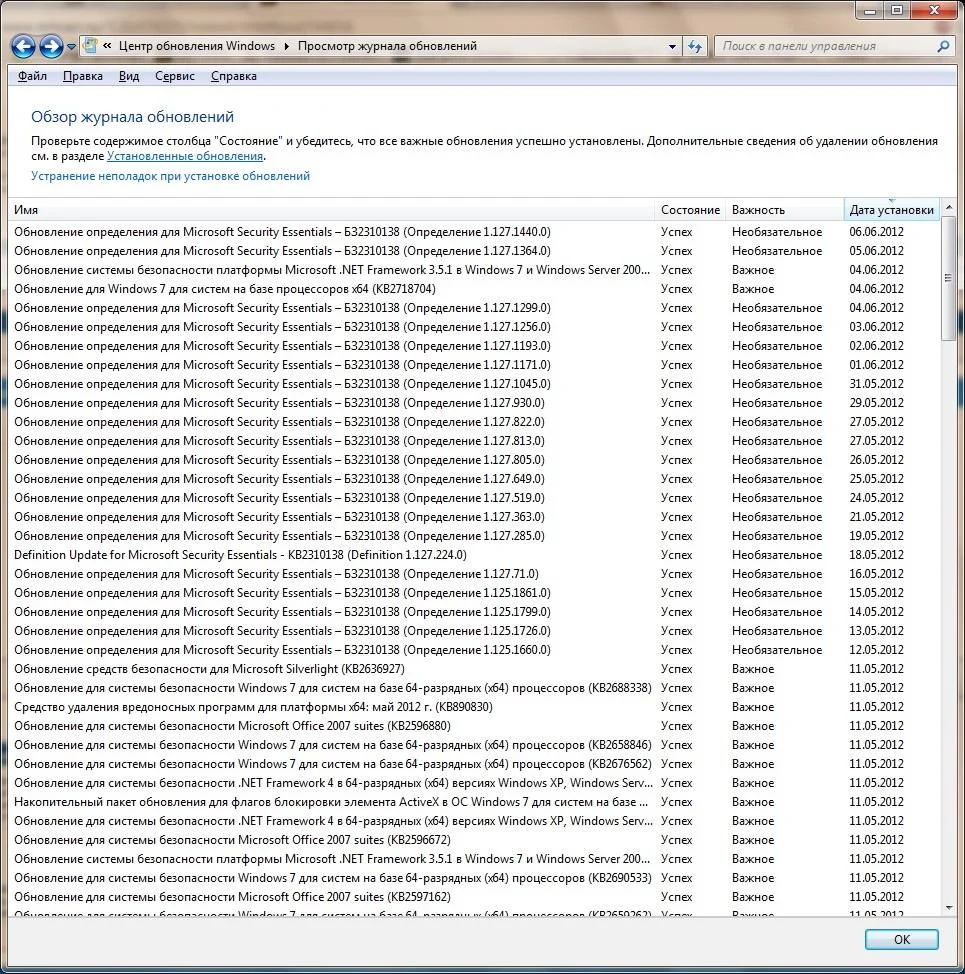
Task: Select update with definition 1.127.930.0
Action: [x=474, y=403]
